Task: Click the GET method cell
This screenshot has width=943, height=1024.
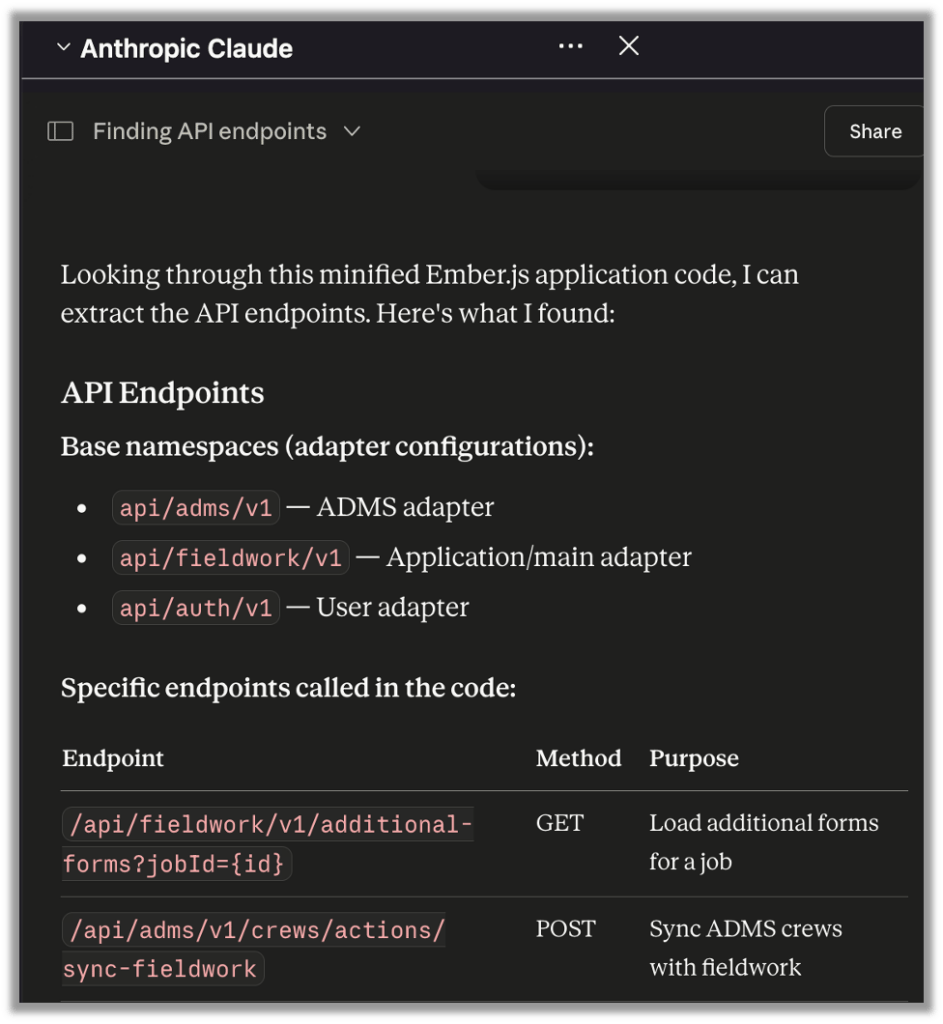Action: pyautogui.click(x=560, y=823)
